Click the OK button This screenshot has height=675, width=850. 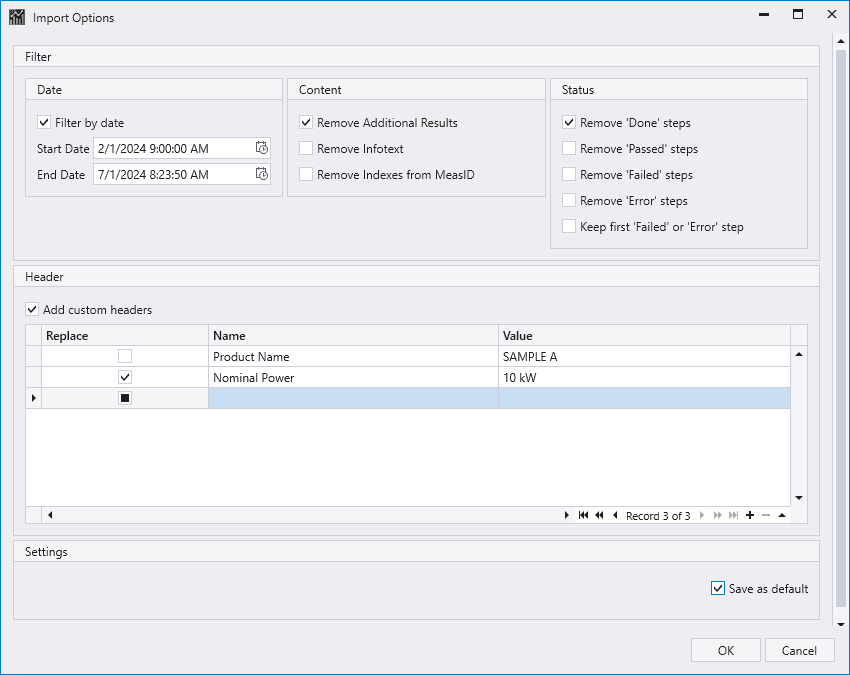coord(725,650)
